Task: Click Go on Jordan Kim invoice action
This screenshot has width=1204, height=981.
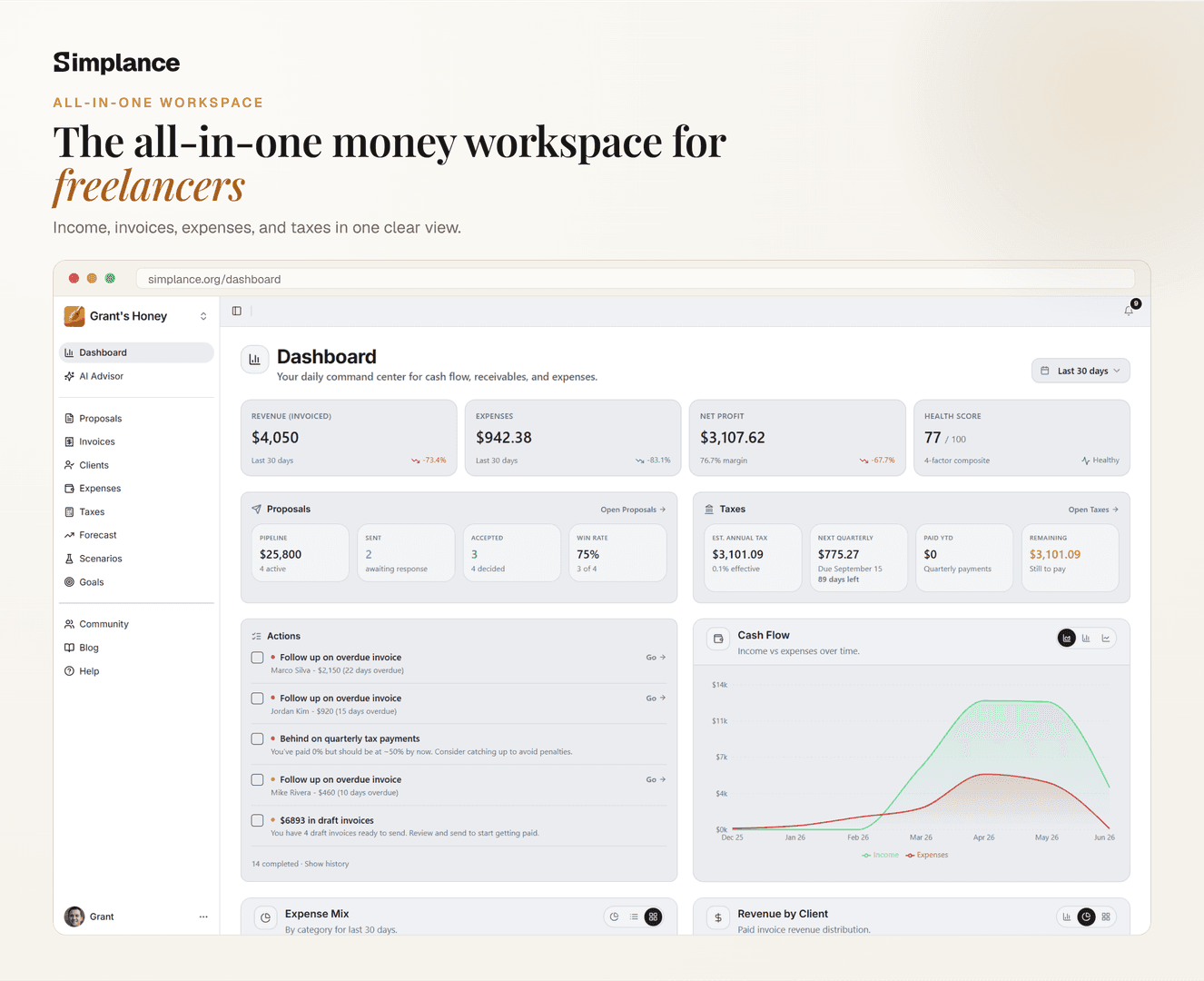Action: 656,699
